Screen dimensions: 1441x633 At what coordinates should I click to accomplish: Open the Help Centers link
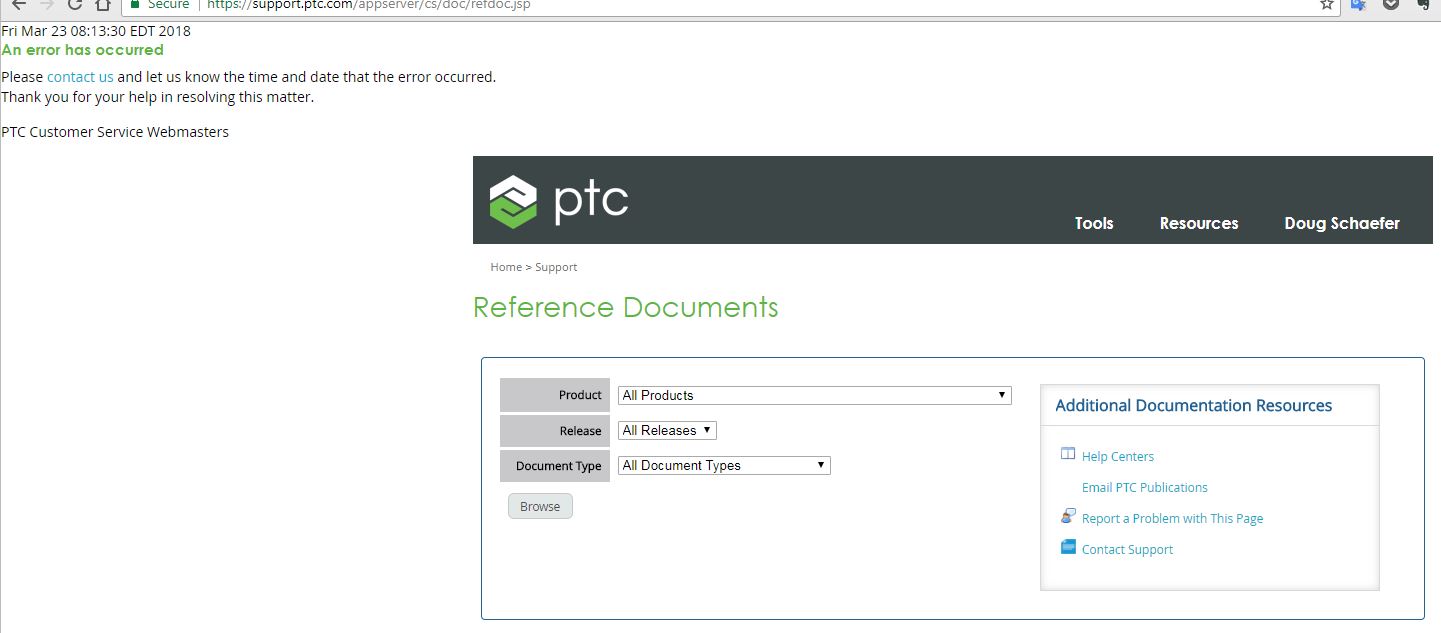(x=1118, y=456)
